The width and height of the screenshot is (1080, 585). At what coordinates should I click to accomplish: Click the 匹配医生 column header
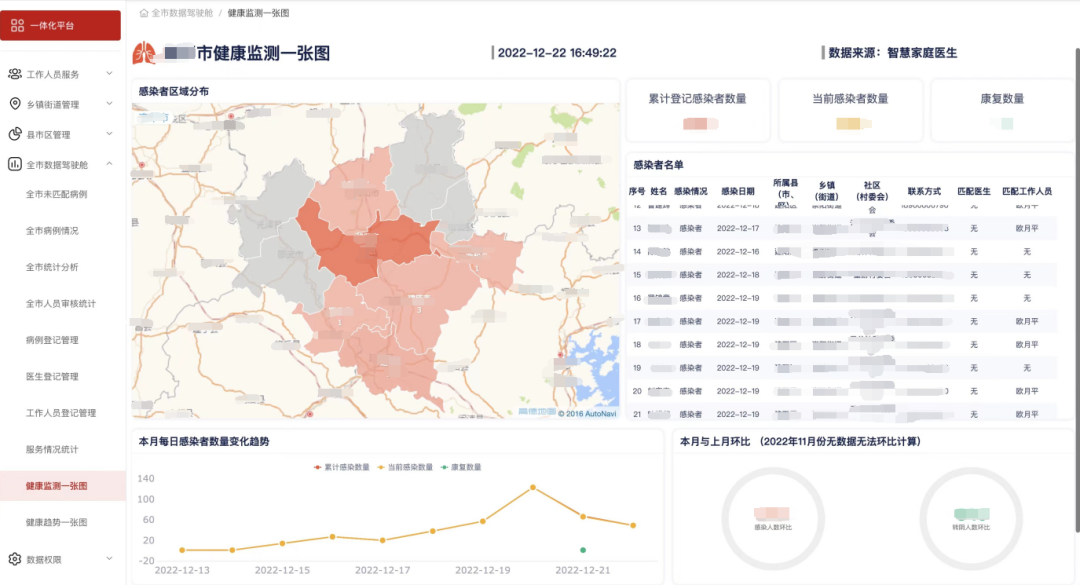click(974, 192)
